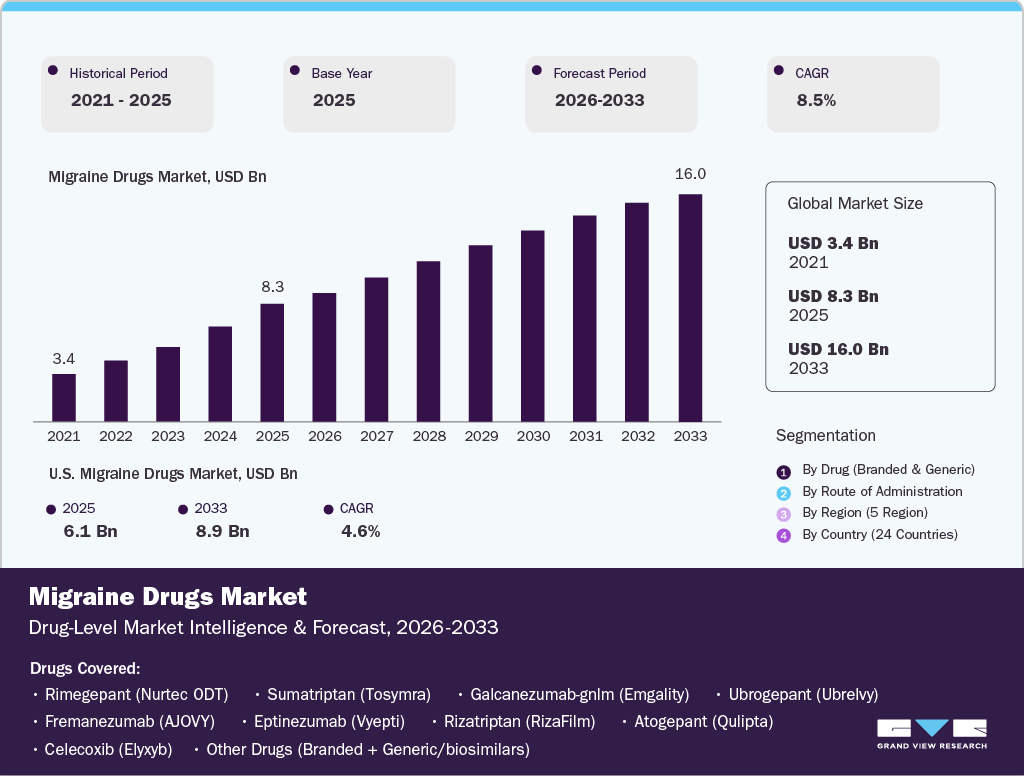Click the 2021 bar in the chart
The width and height of the screenshot is (1024, 776).
tap(64, 398)
